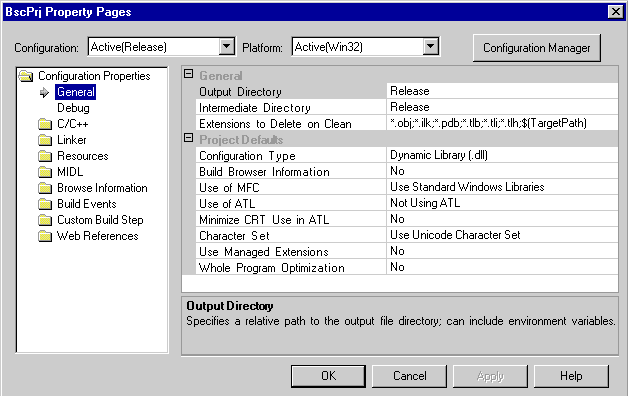Select the Linker tree node label
Viewport: 628px width, 396px height.
[72, 140]
